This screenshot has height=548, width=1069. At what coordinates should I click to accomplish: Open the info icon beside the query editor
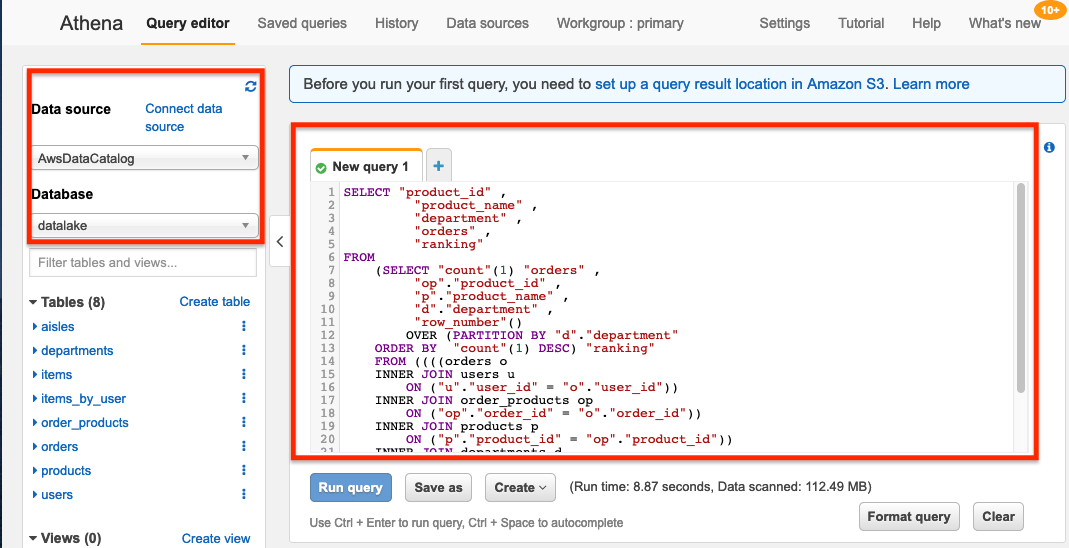1049,147
